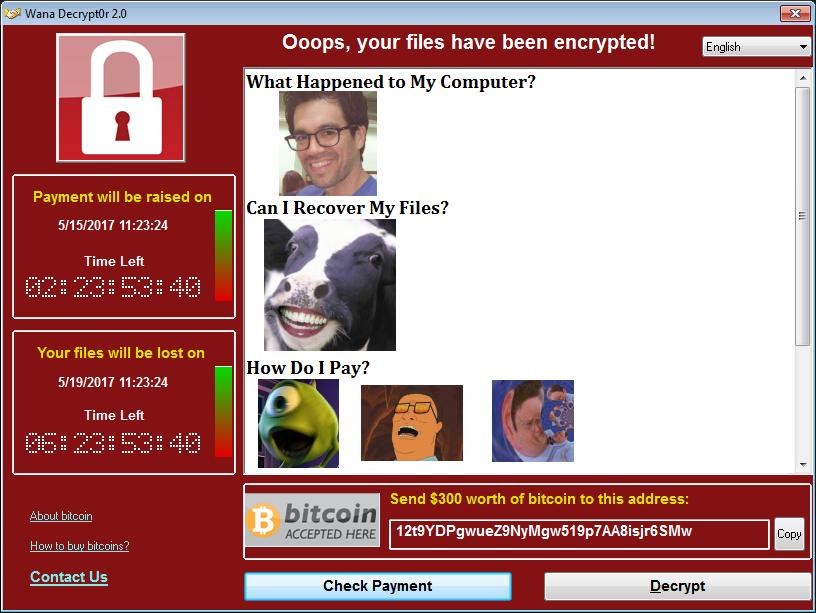Click the app icon in the title bar
This screenshot has height=613, width=816.
pos(11,14)
